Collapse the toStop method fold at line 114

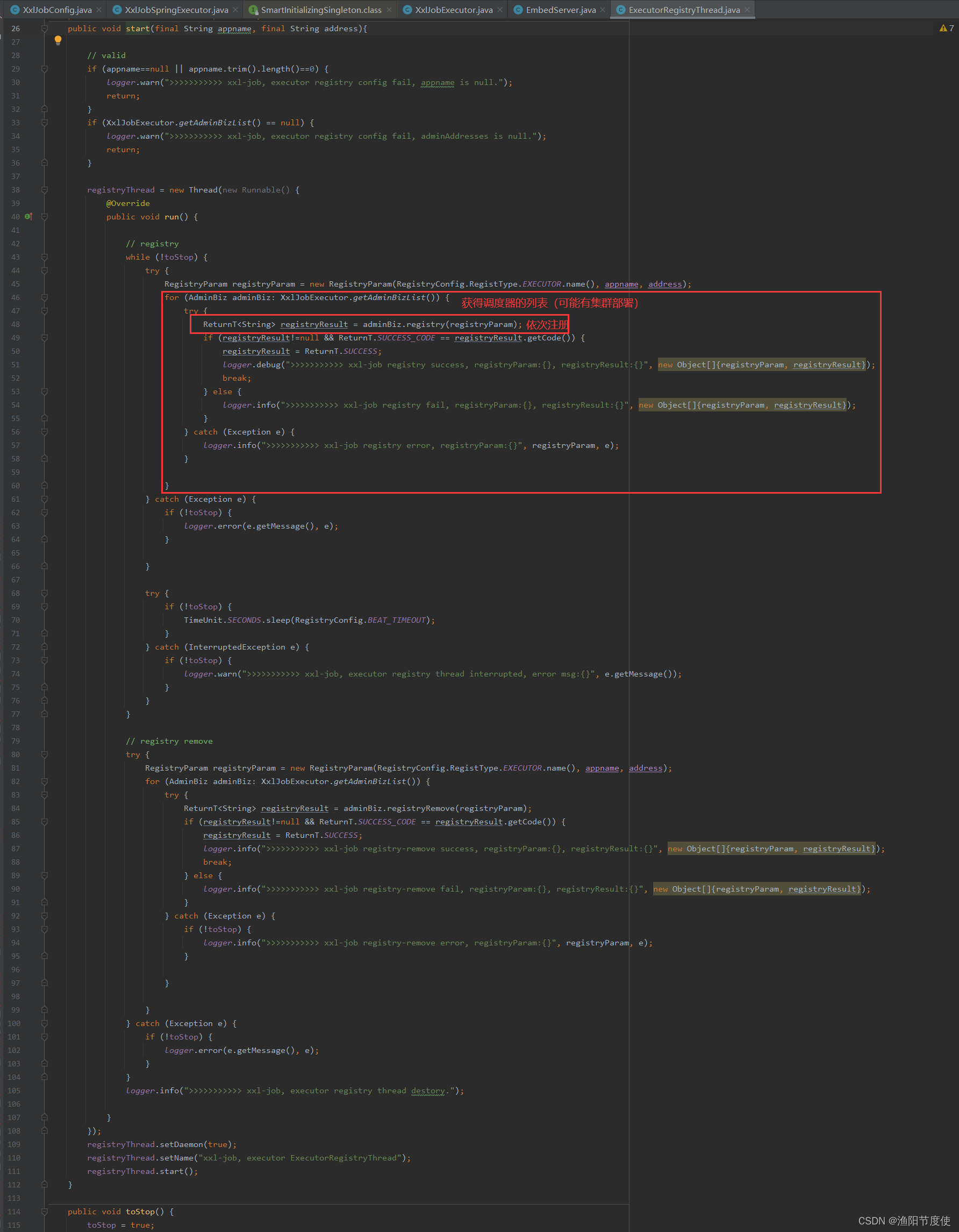coord(45,1212)
